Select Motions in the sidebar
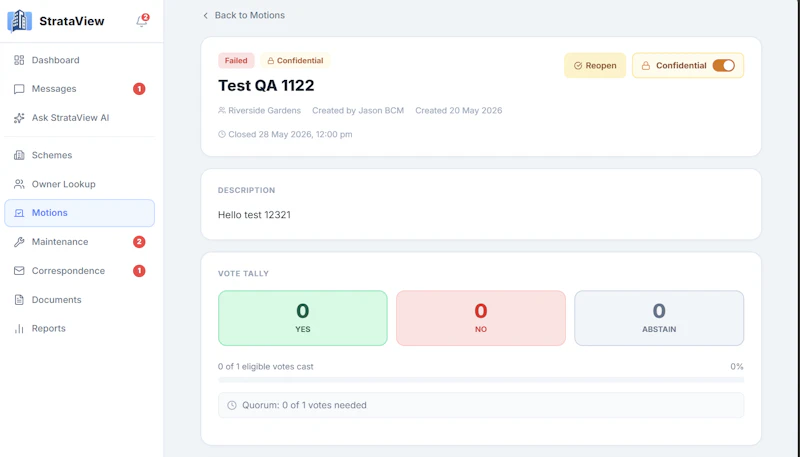Screen dimensions: 800x457 80,213
